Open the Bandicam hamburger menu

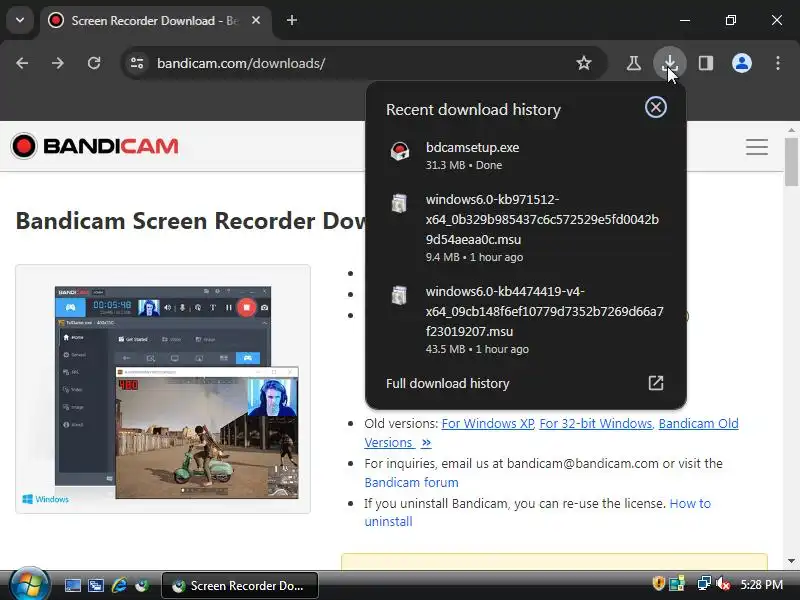pyautogui.click(x=757, y=147)
